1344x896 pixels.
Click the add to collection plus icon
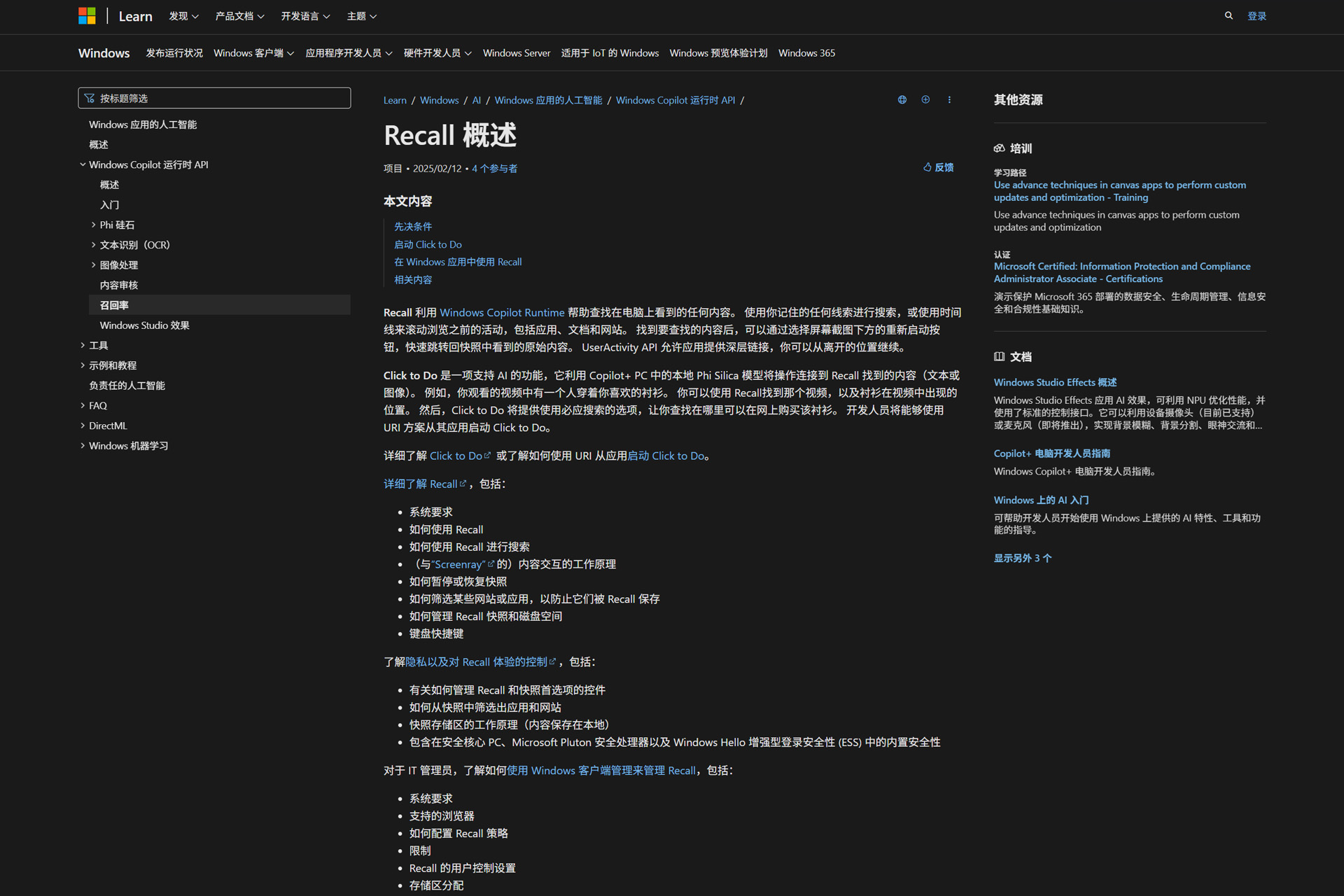click(x=925, y=100)
